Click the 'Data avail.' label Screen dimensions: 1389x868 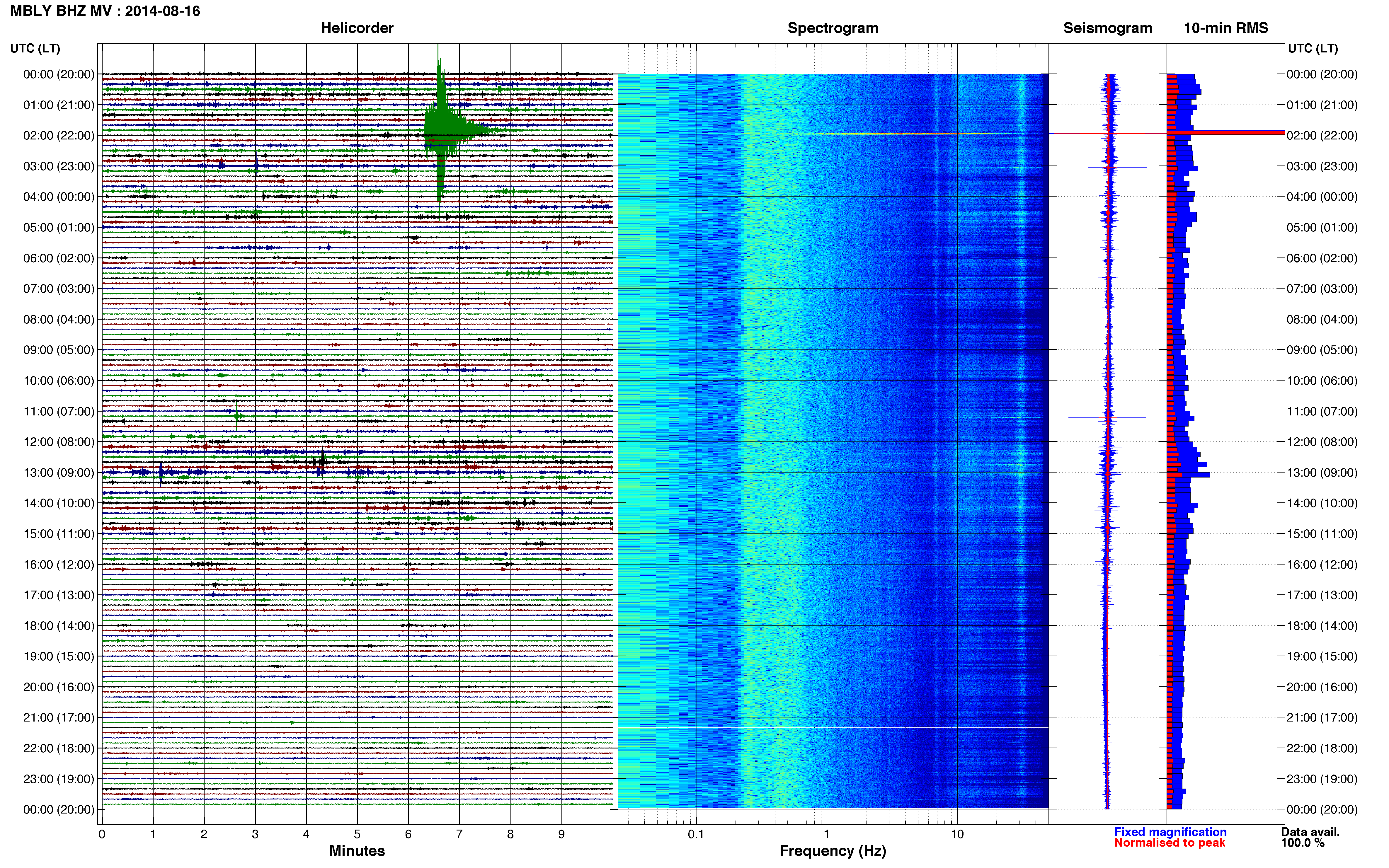tap(1310, 832)
